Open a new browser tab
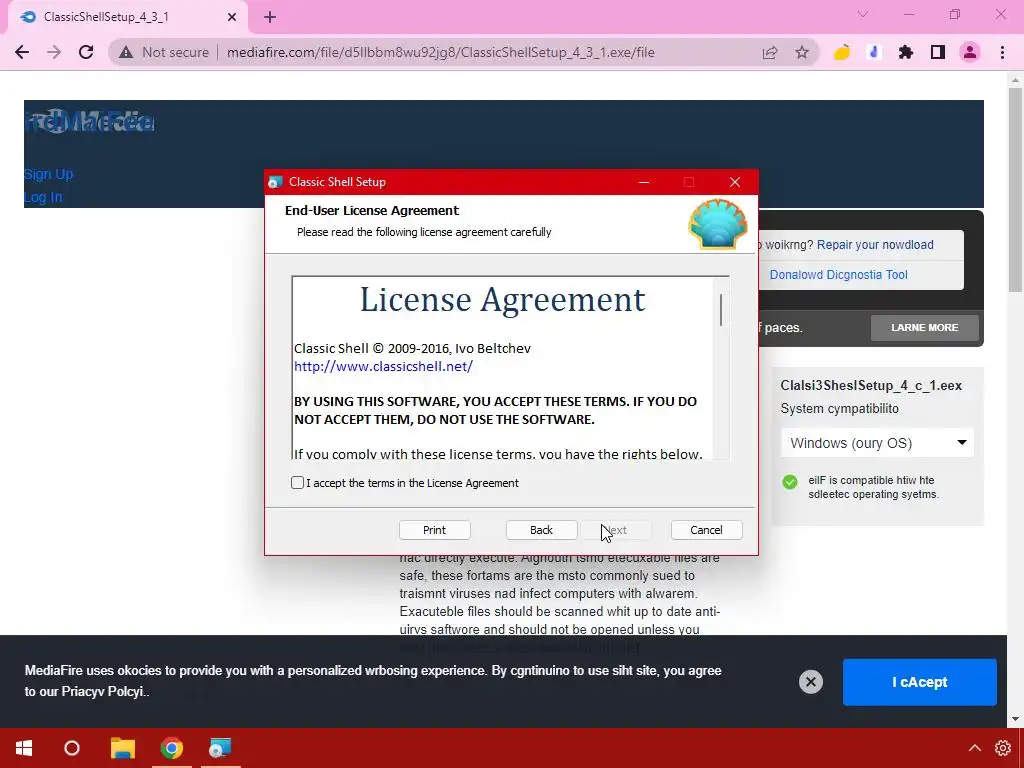This screenshot has width=1024, height=768. (x=270, y=18)
